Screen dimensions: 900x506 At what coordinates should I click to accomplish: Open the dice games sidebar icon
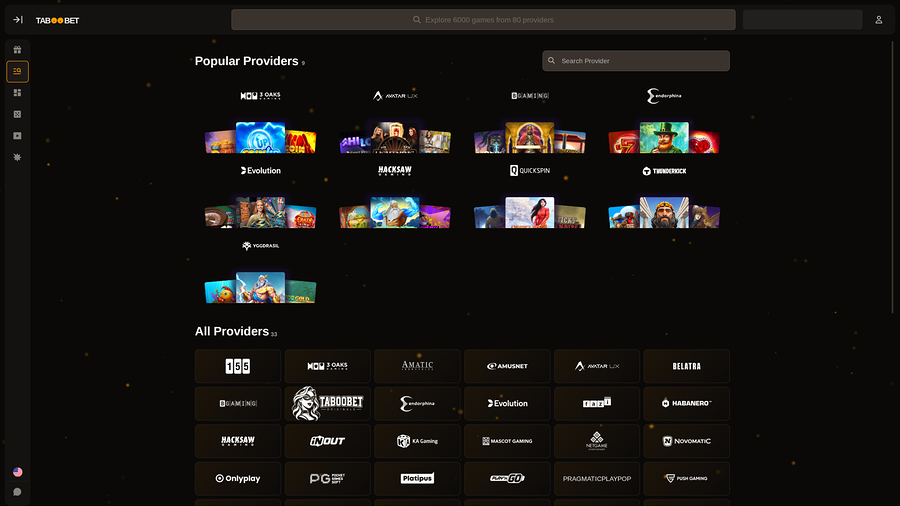17,114
